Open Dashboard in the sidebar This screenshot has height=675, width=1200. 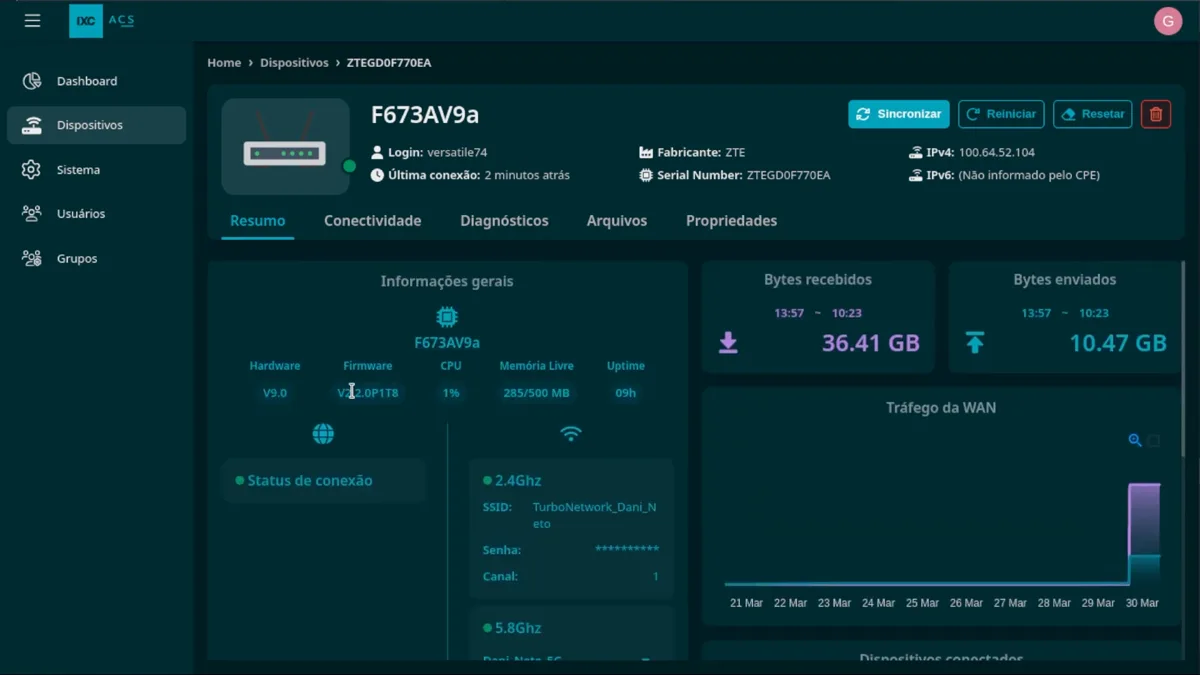tap(96, 81)
